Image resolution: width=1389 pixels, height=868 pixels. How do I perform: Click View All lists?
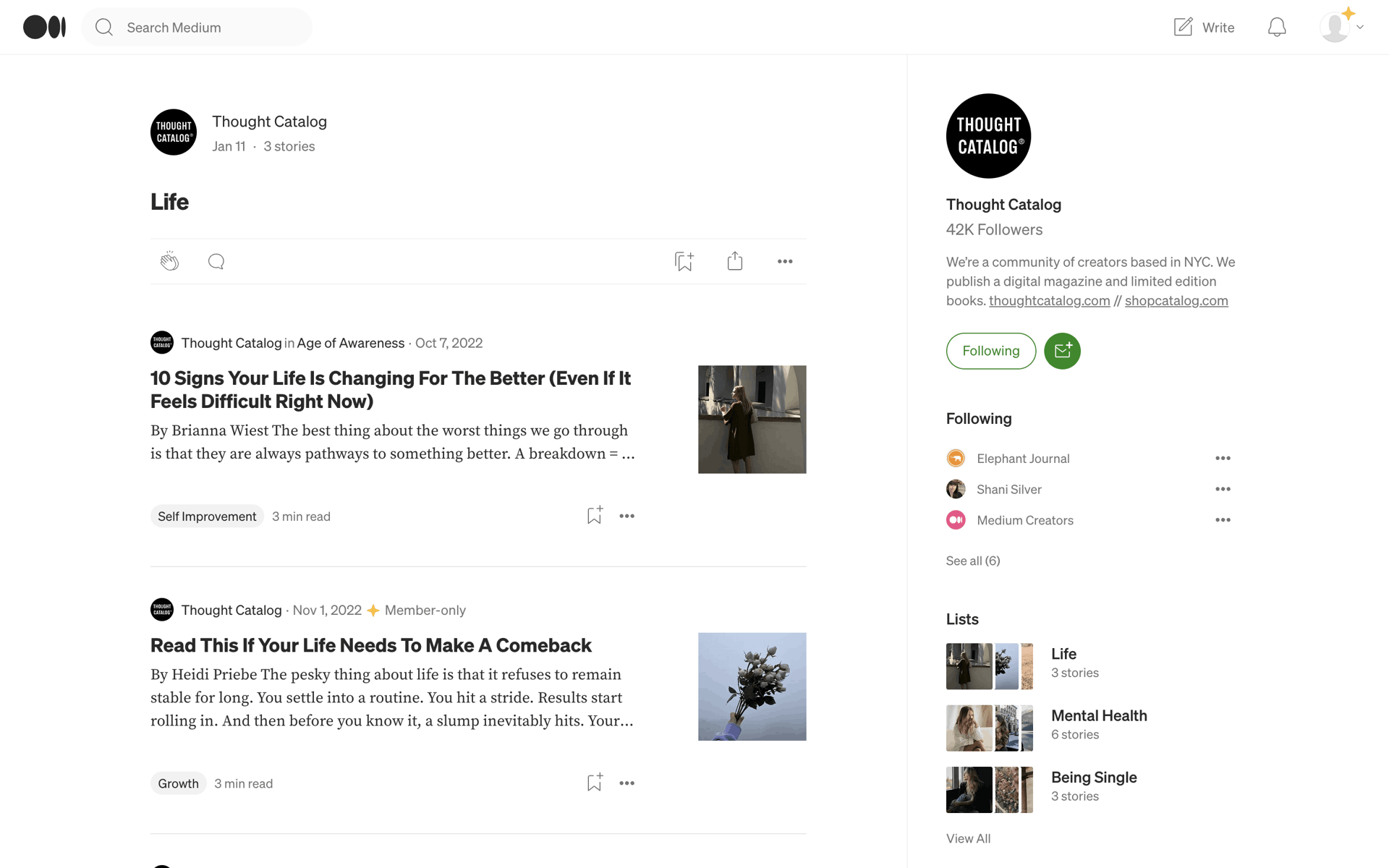968,838
